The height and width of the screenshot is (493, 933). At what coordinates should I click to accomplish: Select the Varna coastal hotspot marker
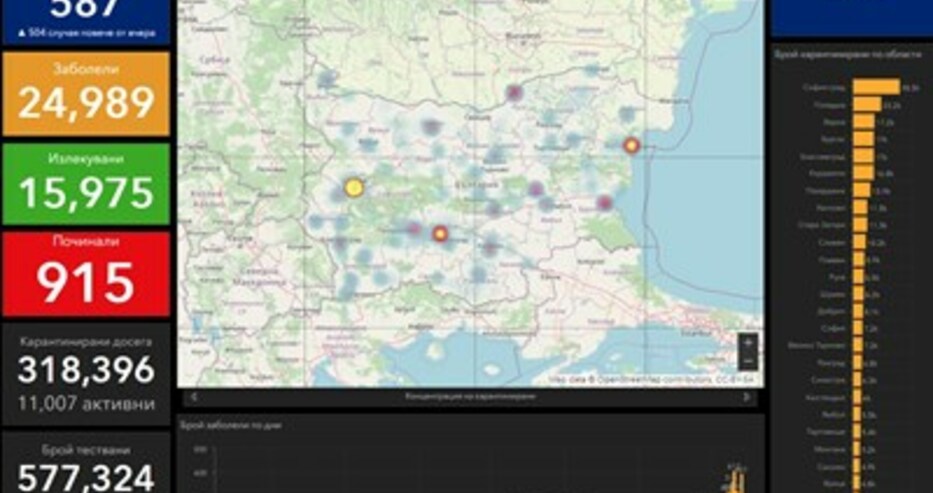(631, 145)
